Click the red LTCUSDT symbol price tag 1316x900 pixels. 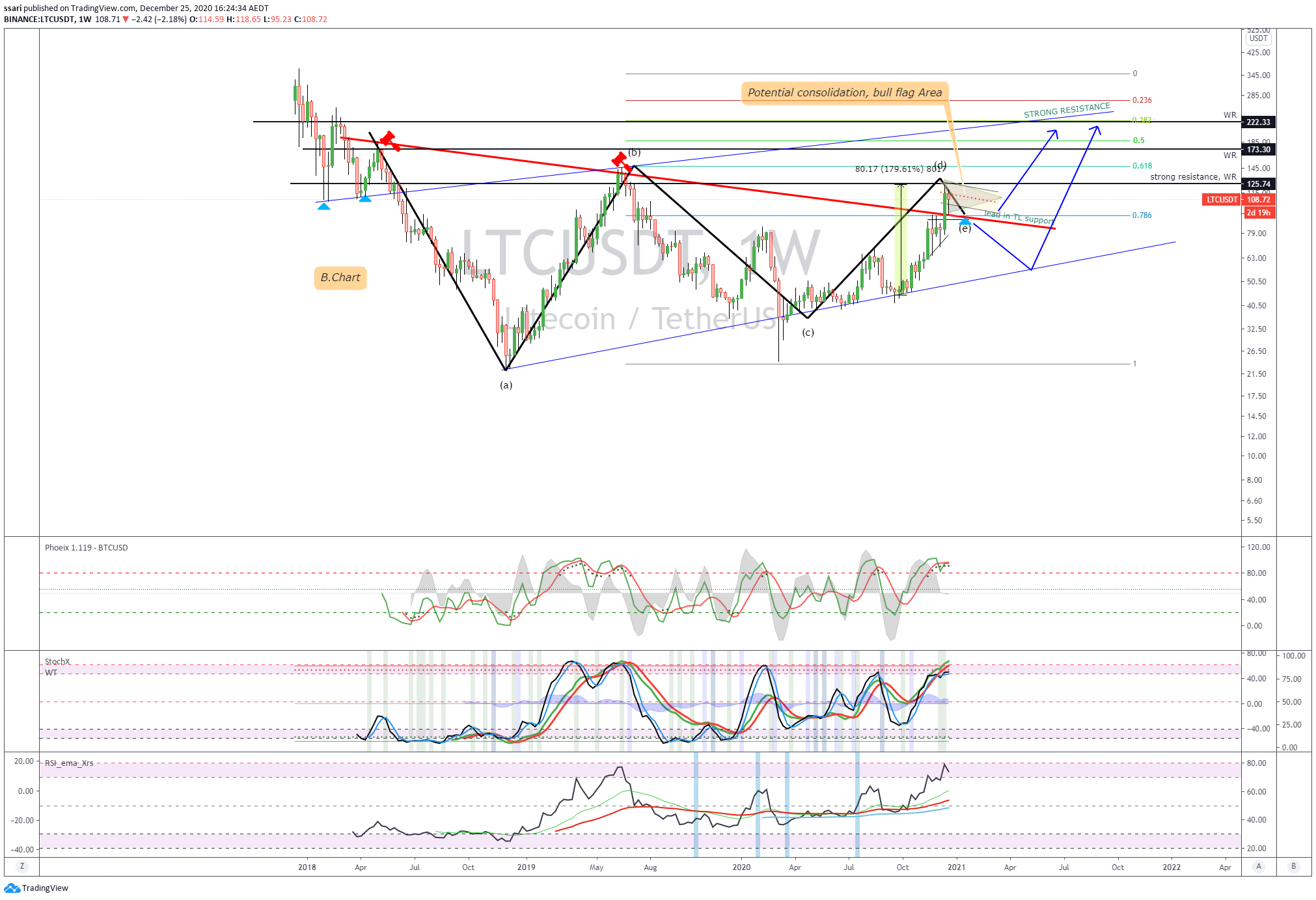tap(1222, 200)
